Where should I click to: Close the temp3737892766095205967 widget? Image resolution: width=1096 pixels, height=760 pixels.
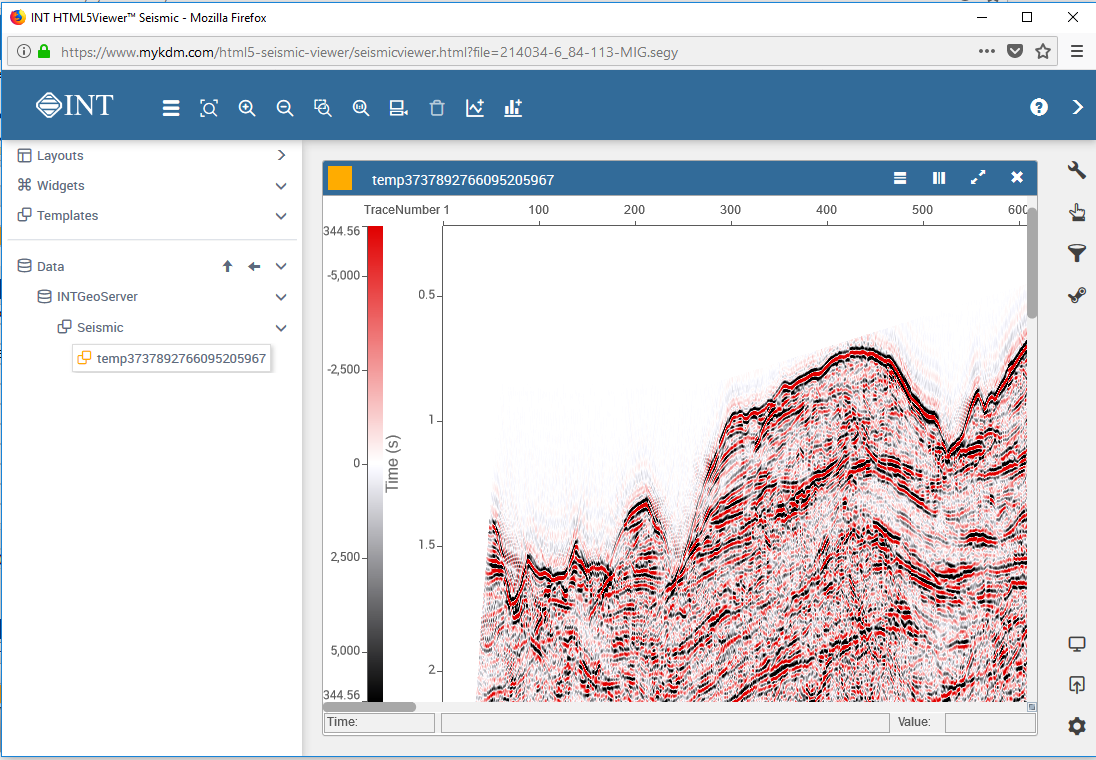coord(1017,178)
